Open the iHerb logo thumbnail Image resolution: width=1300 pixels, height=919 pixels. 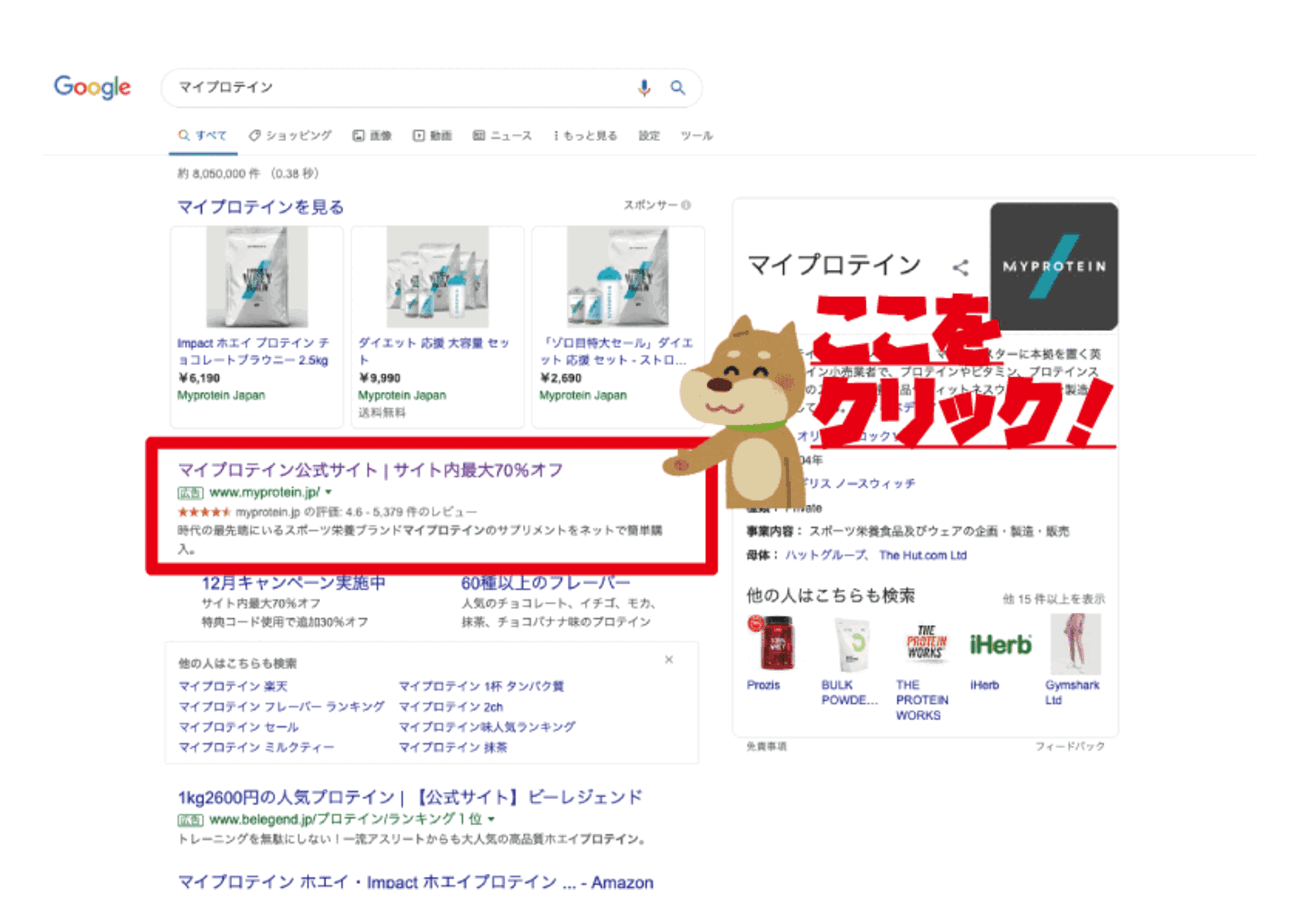pos(1001,644)
